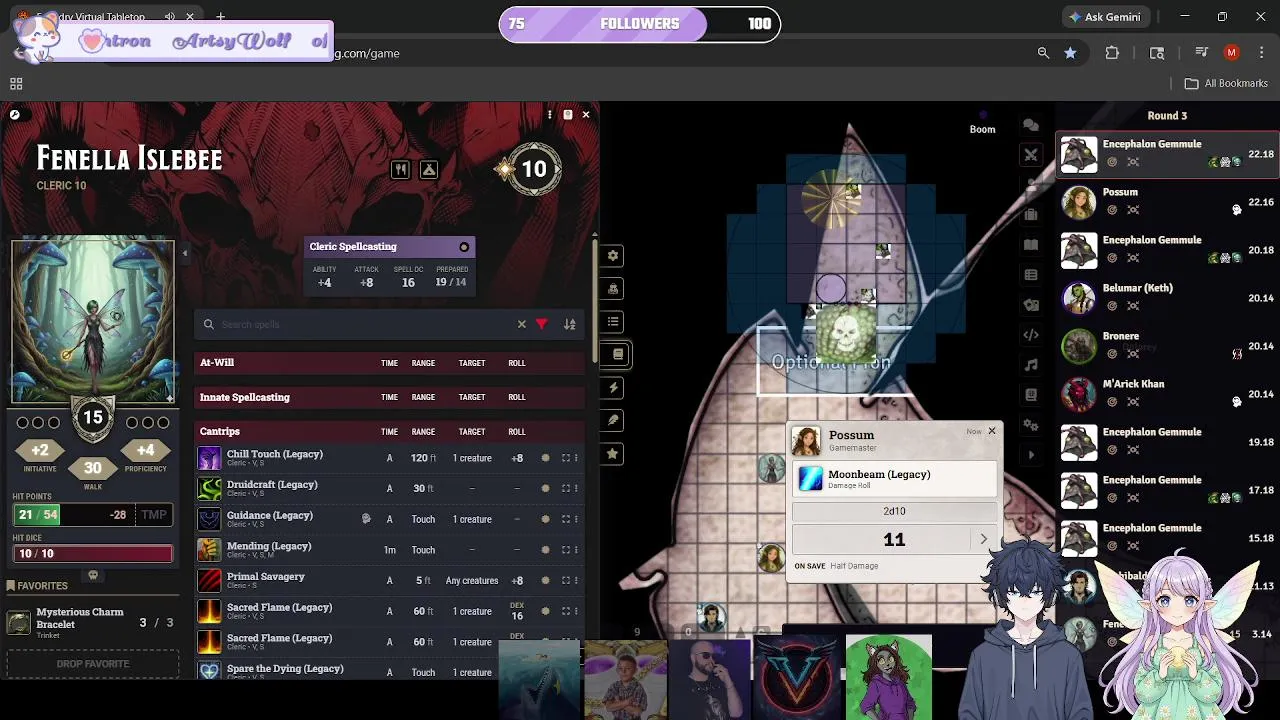The image size is (1280, 720).
Task: Open Primal Savagery row three-dots menu
Action: coord(577,580)
